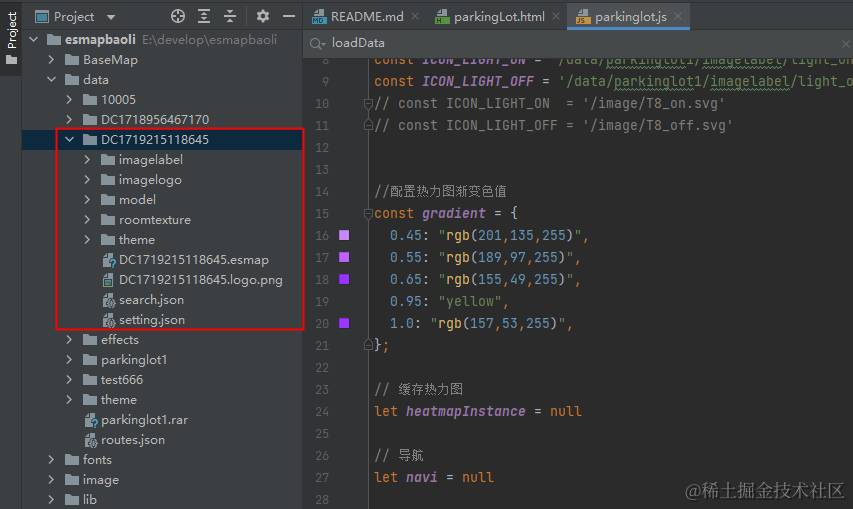Click the parkinglot1.rar file icon
This screenshot has width=853, height=509.
click(91, 420)
